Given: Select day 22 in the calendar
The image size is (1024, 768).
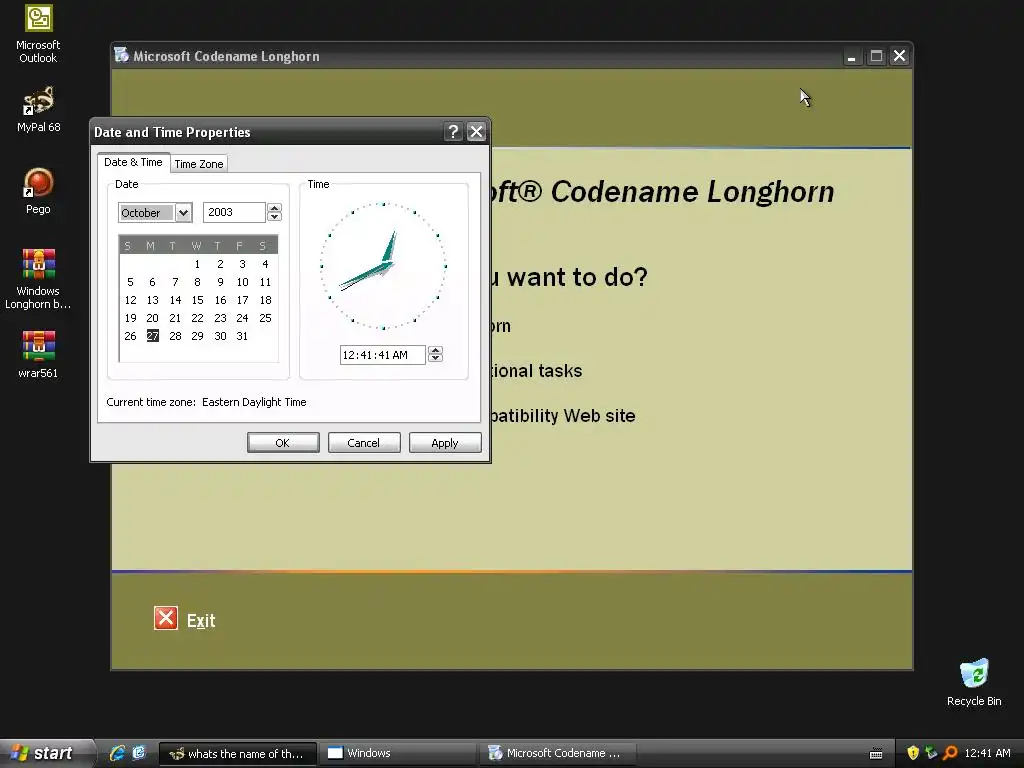Looking at the screenshot, I should [197, 318].
